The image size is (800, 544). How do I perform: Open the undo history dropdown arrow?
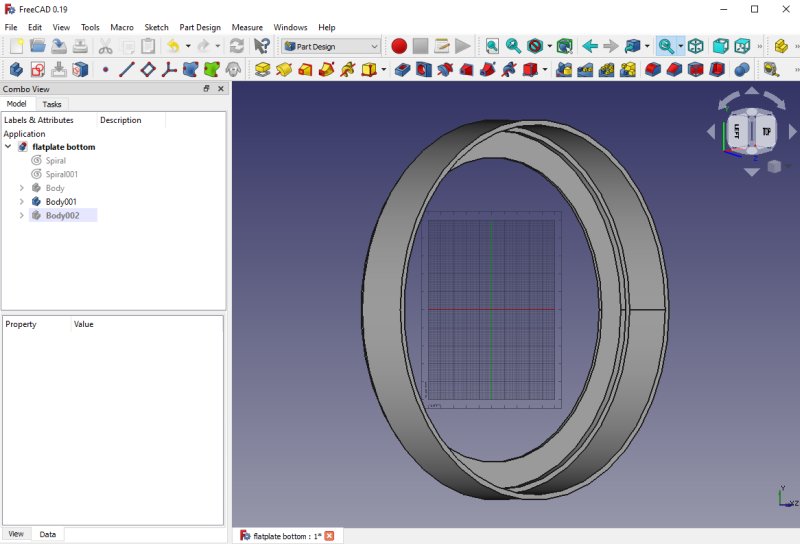click(188, 46)
